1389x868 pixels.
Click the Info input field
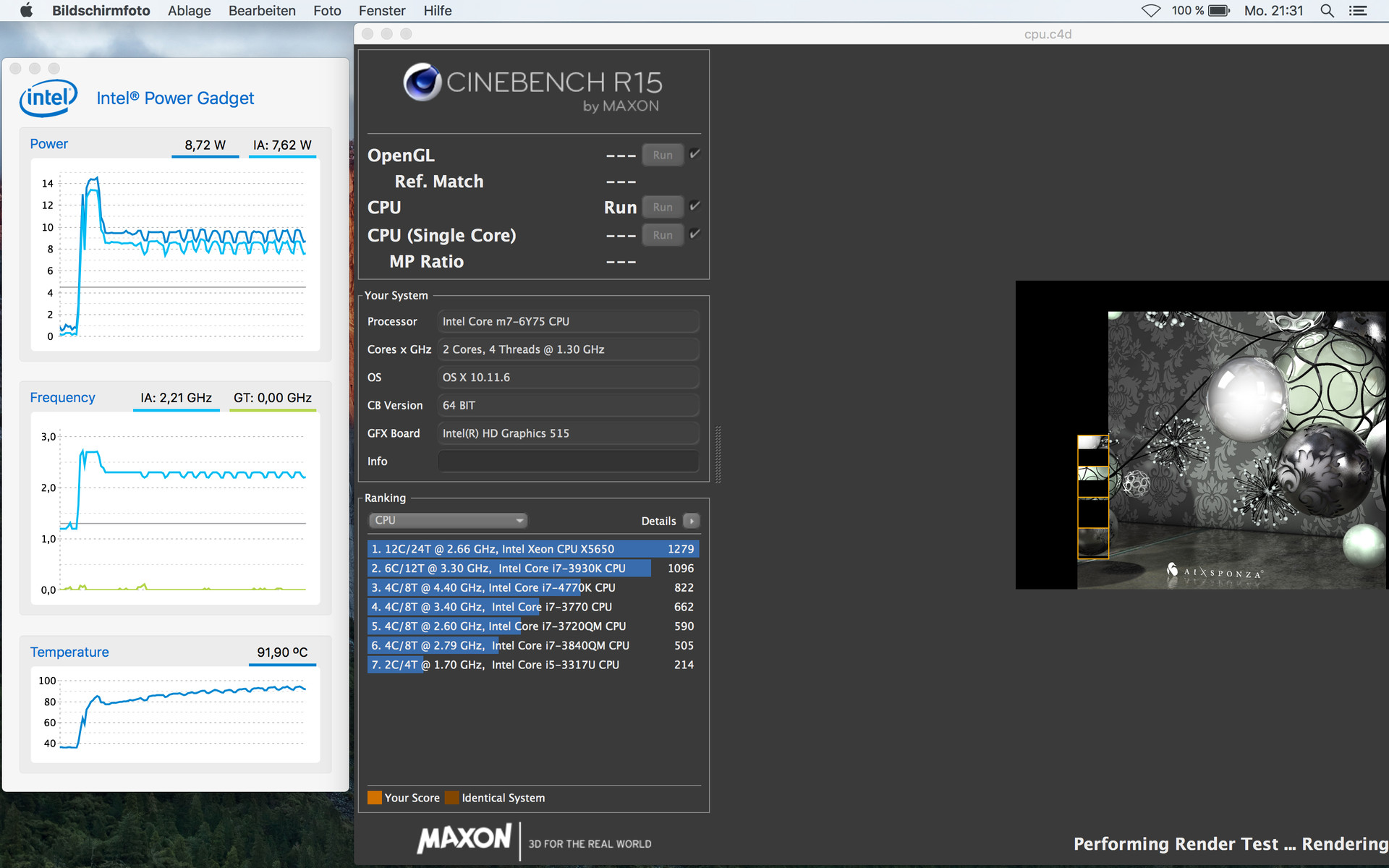[569, 461]
